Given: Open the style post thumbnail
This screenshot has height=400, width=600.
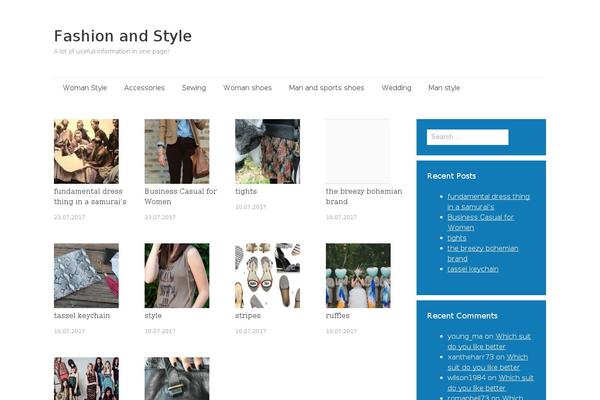Looking at the screenshot, I should coord(177,276).
